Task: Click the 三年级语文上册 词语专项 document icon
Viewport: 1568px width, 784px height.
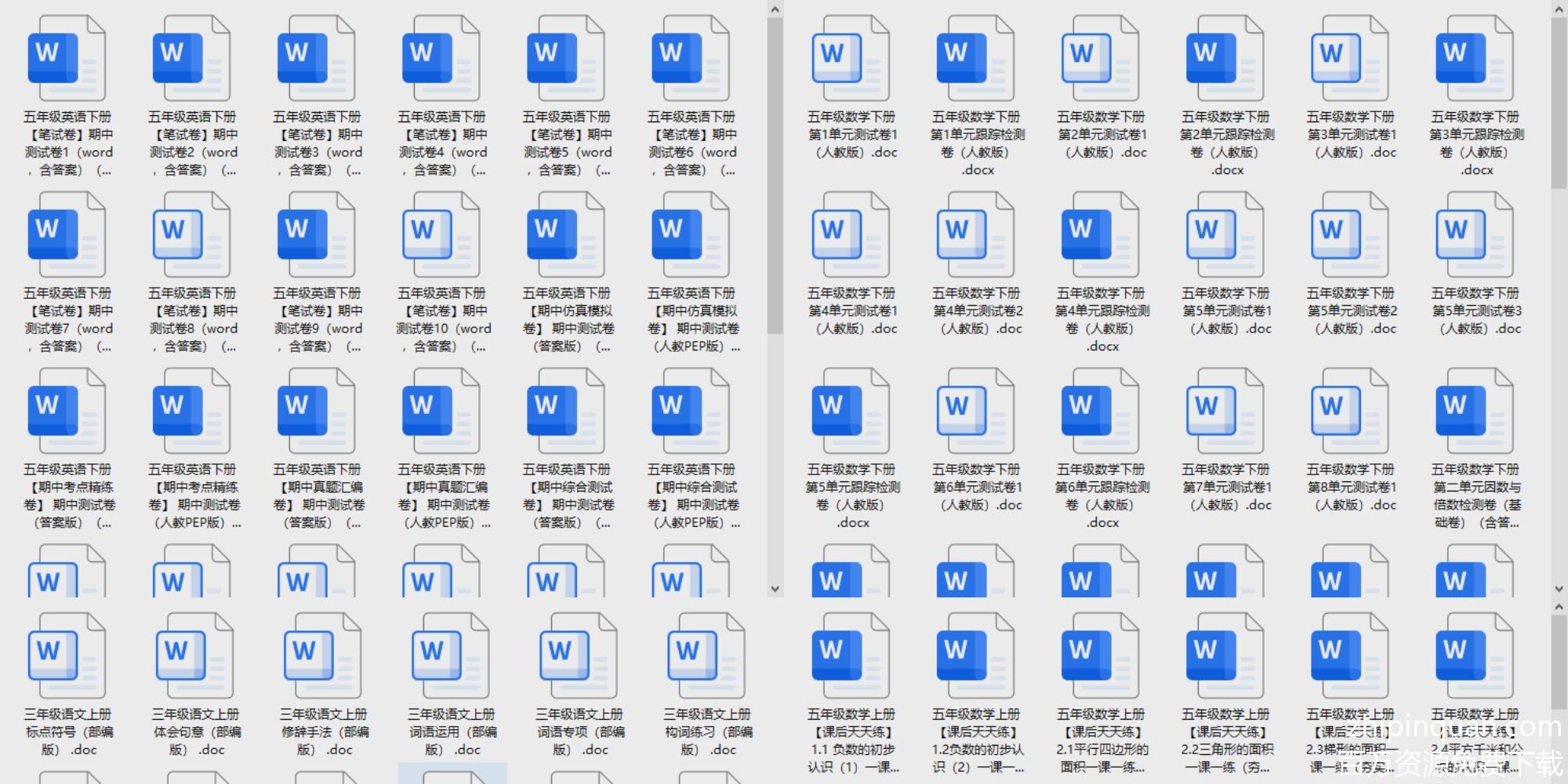Action: click(x=579, y=655)
